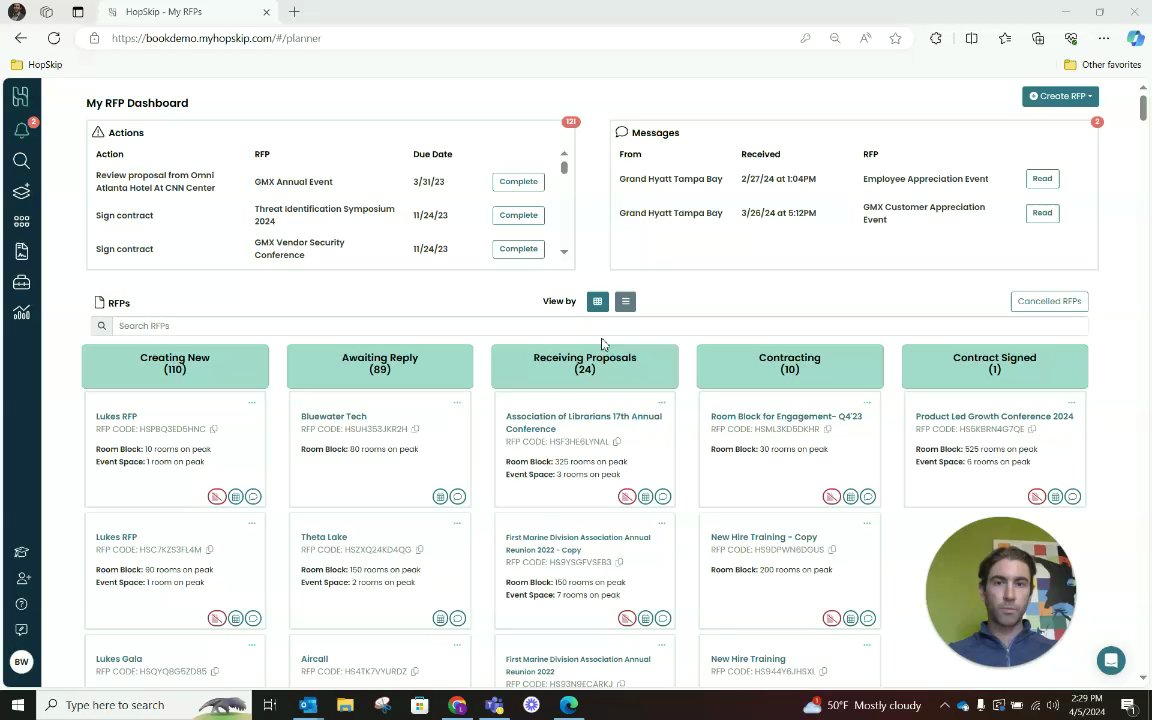Select the Contract Signed (1) column header
The image size is (1152, 720).
tap(995, 366)
